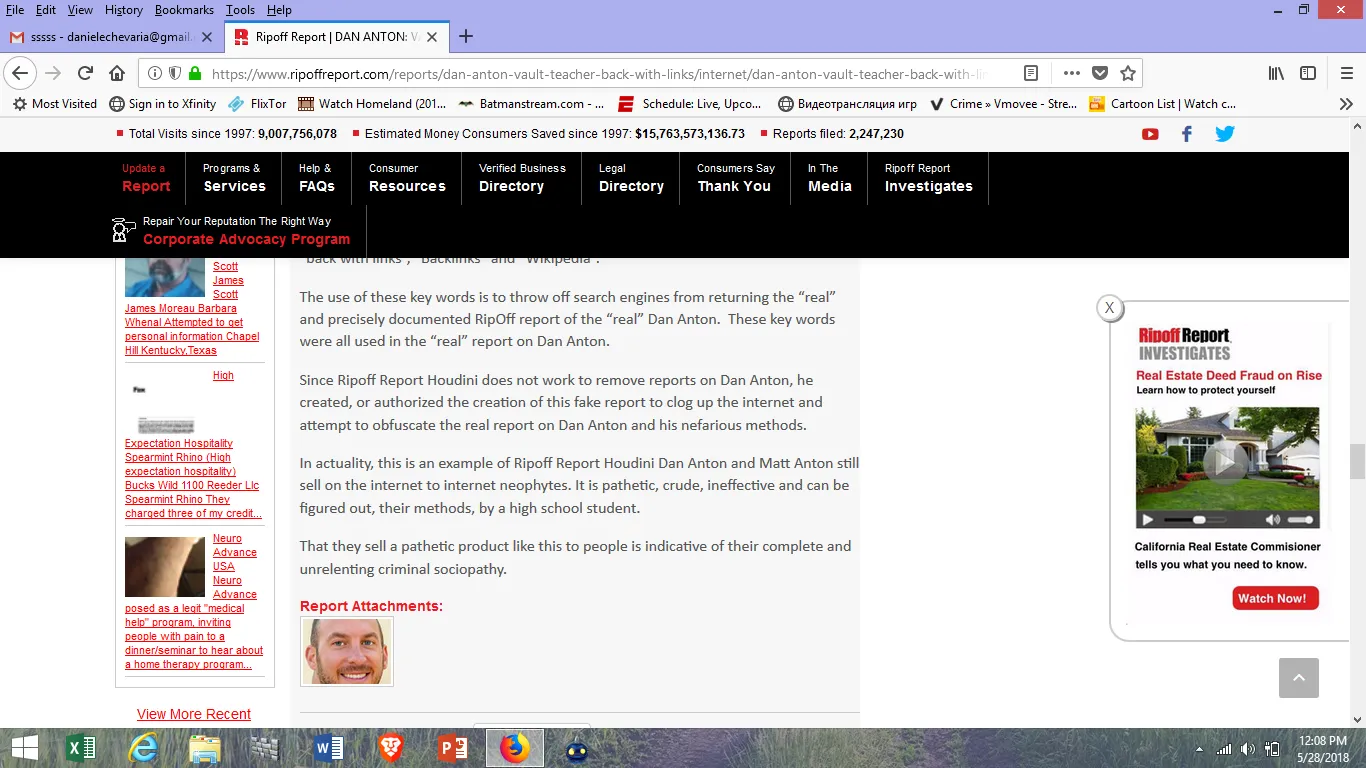This screenshot has height=768, width=1366.
Task: Open report attachment photo thumbnail
Action: (x=346, y=651)
